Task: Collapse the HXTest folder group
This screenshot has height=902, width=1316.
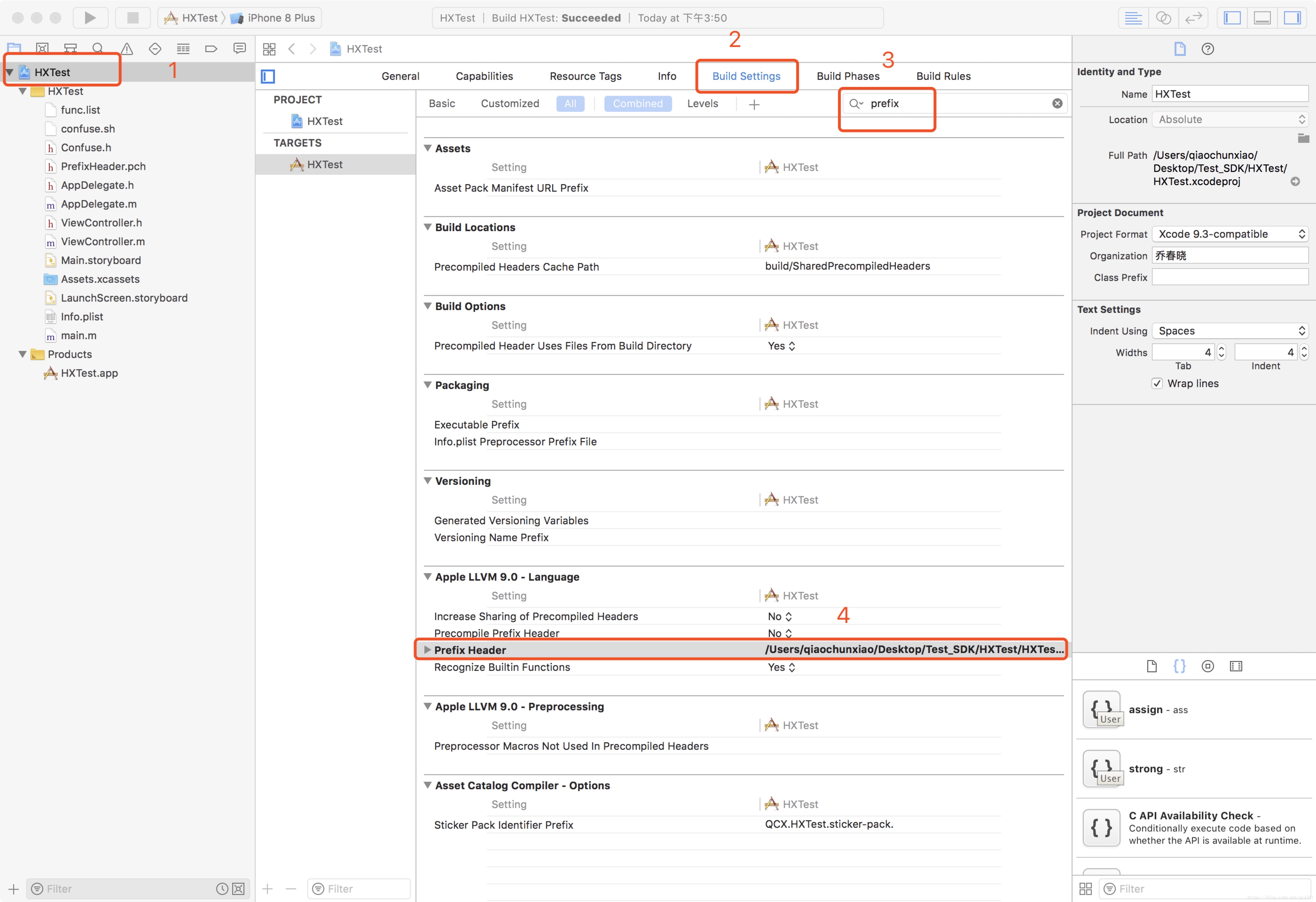Action: pos(23,91)
